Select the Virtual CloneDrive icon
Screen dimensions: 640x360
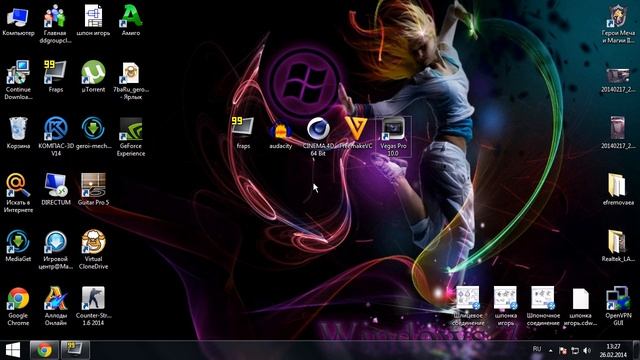(x=93, y=249)
